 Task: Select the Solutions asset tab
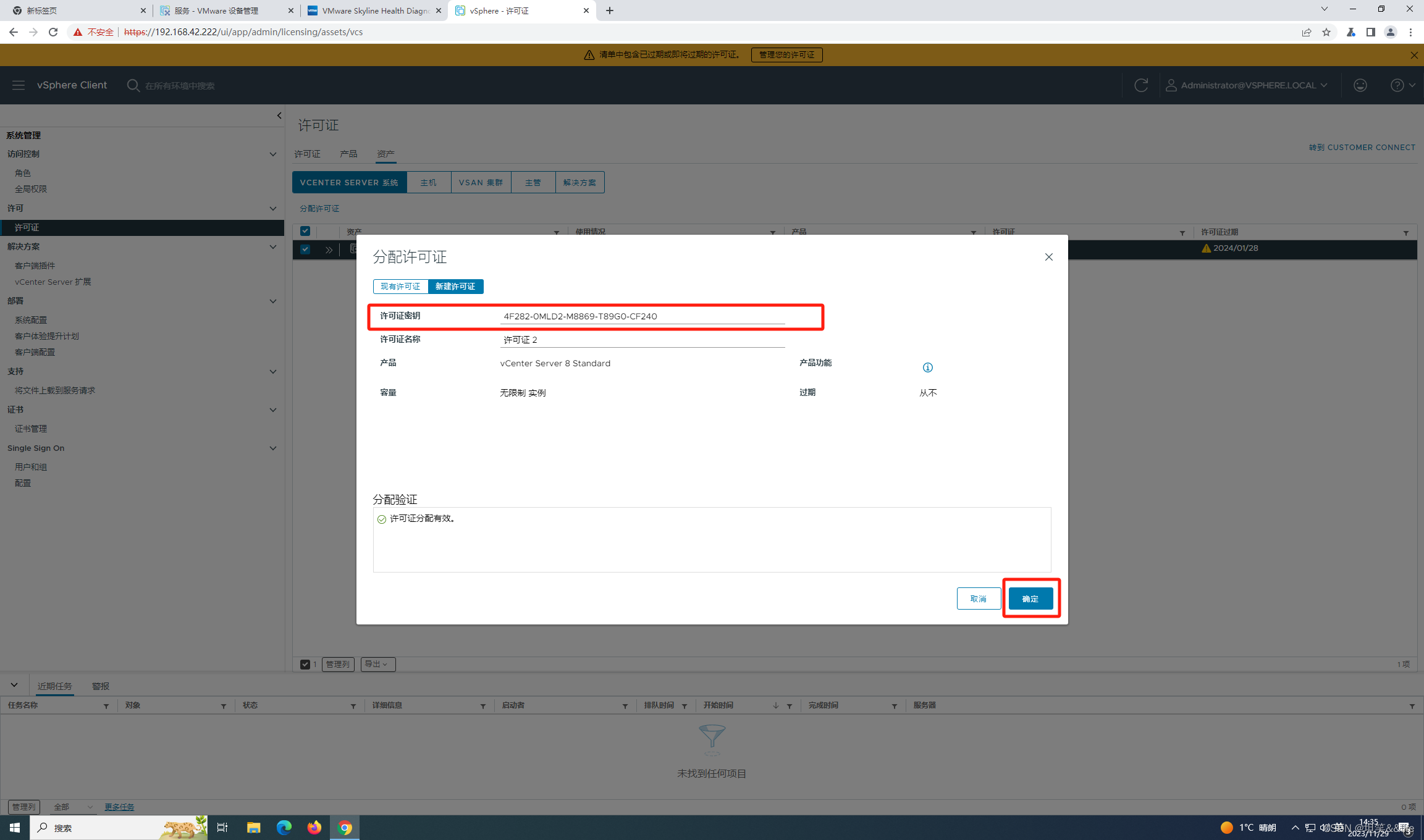579,182
